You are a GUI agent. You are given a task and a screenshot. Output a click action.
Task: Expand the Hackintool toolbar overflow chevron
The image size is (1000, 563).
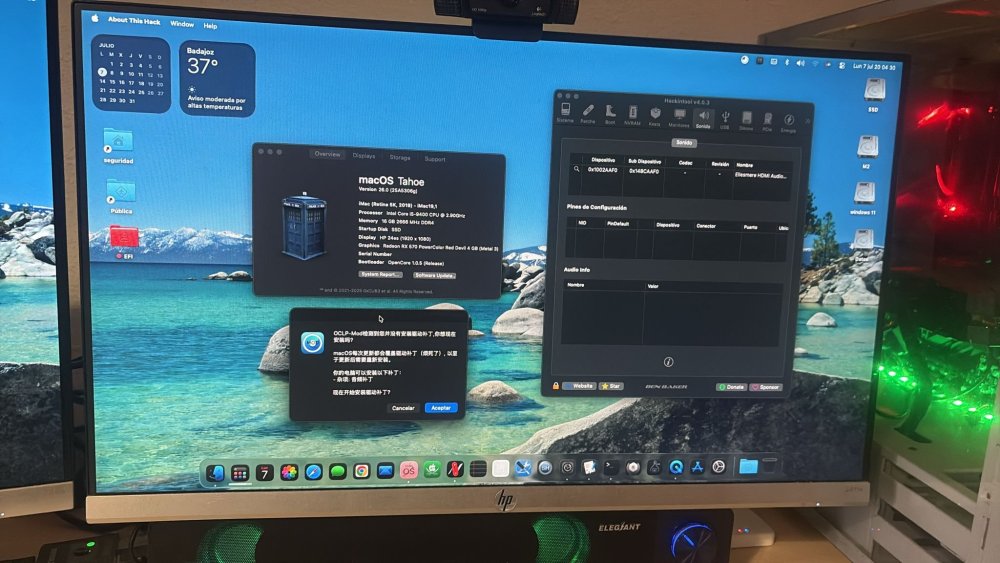coord(807,121)
